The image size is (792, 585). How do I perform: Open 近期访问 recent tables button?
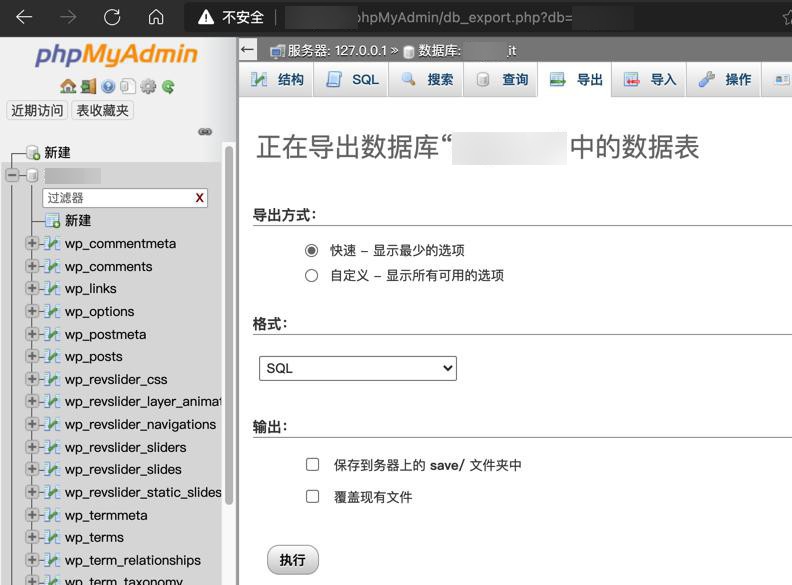[37, 110]
